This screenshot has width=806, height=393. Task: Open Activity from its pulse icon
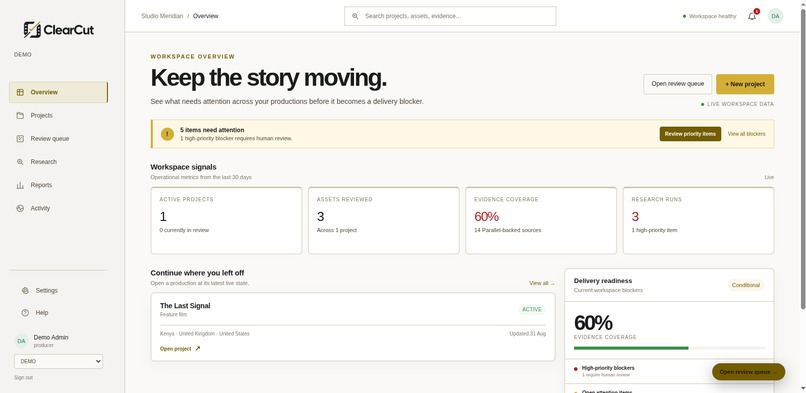(x=20, y=208)
